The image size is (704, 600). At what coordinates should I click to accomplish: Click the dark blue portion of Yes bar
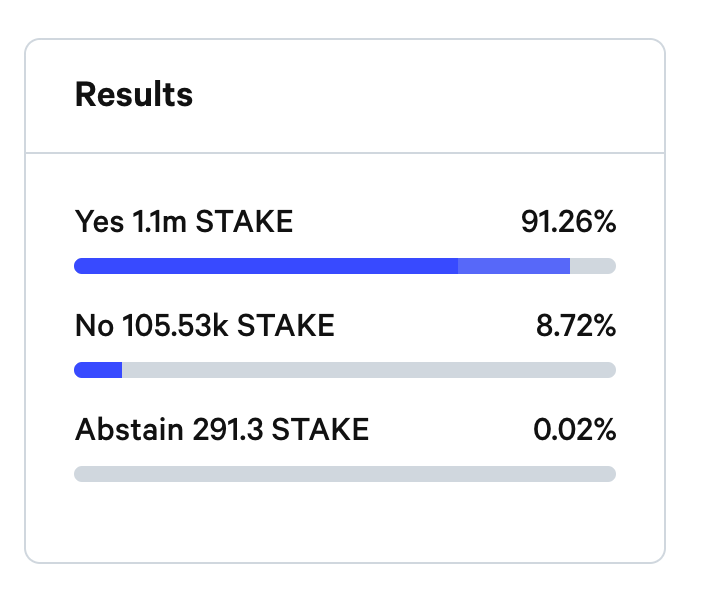(x=266, y=266)
